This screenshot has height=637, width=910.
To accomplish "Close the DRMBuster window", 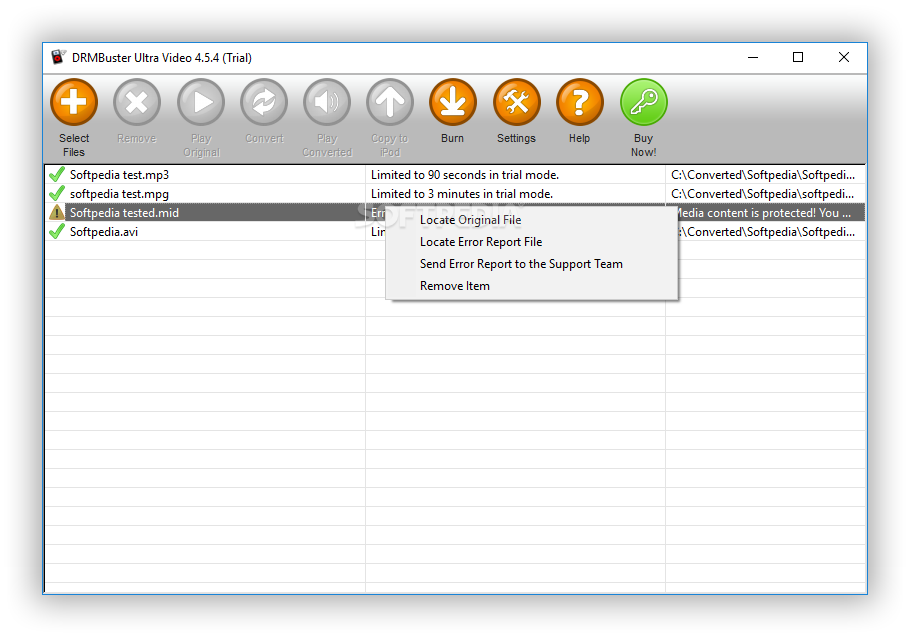I will (844, 57).
